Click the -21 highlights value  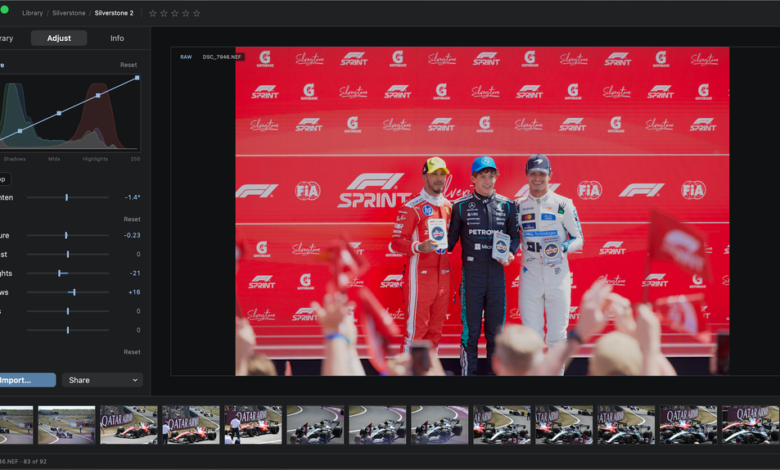[135, 273]
